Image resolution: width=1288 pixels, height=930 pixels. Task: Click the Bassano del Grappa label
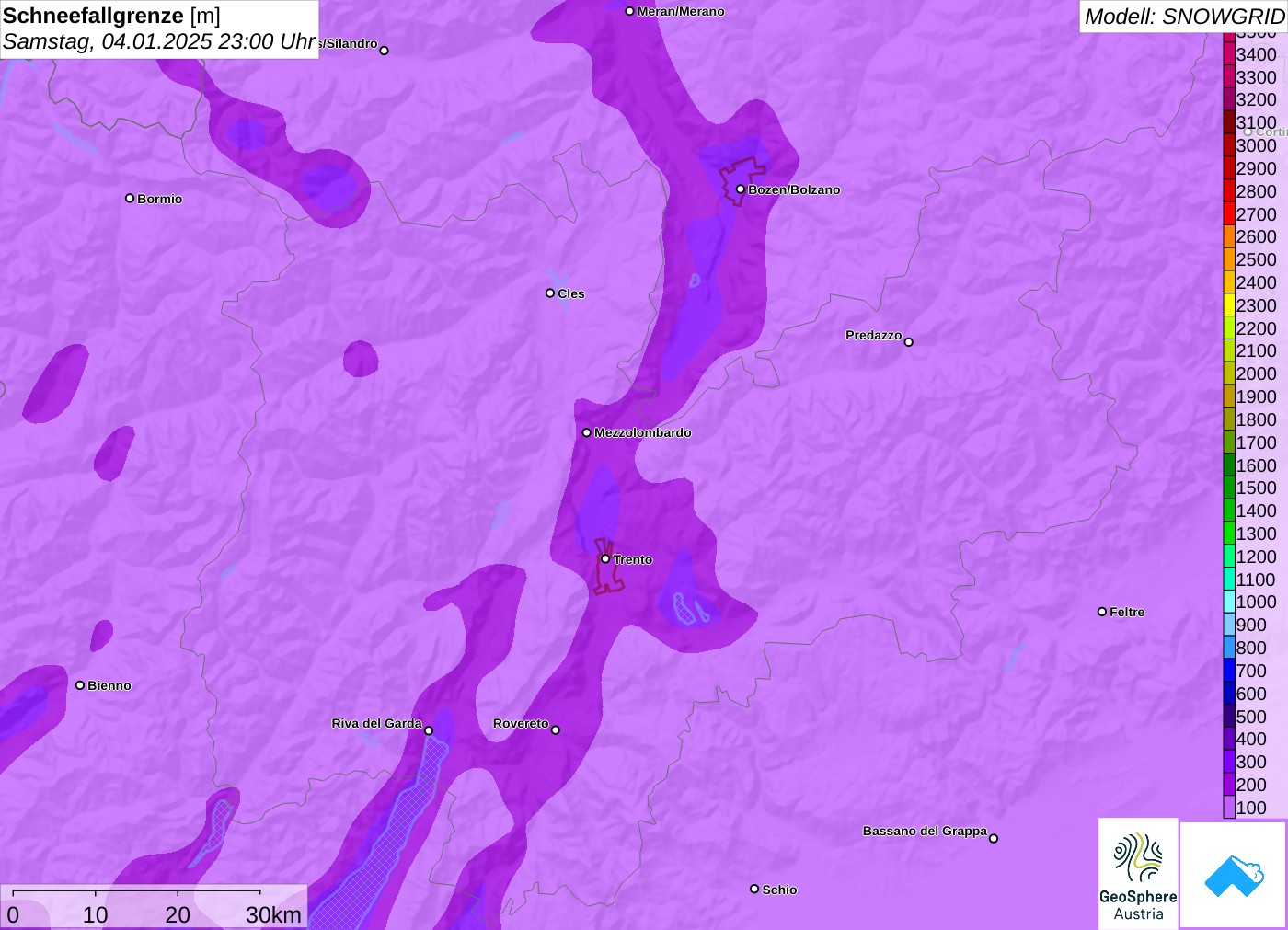(925, 831)
